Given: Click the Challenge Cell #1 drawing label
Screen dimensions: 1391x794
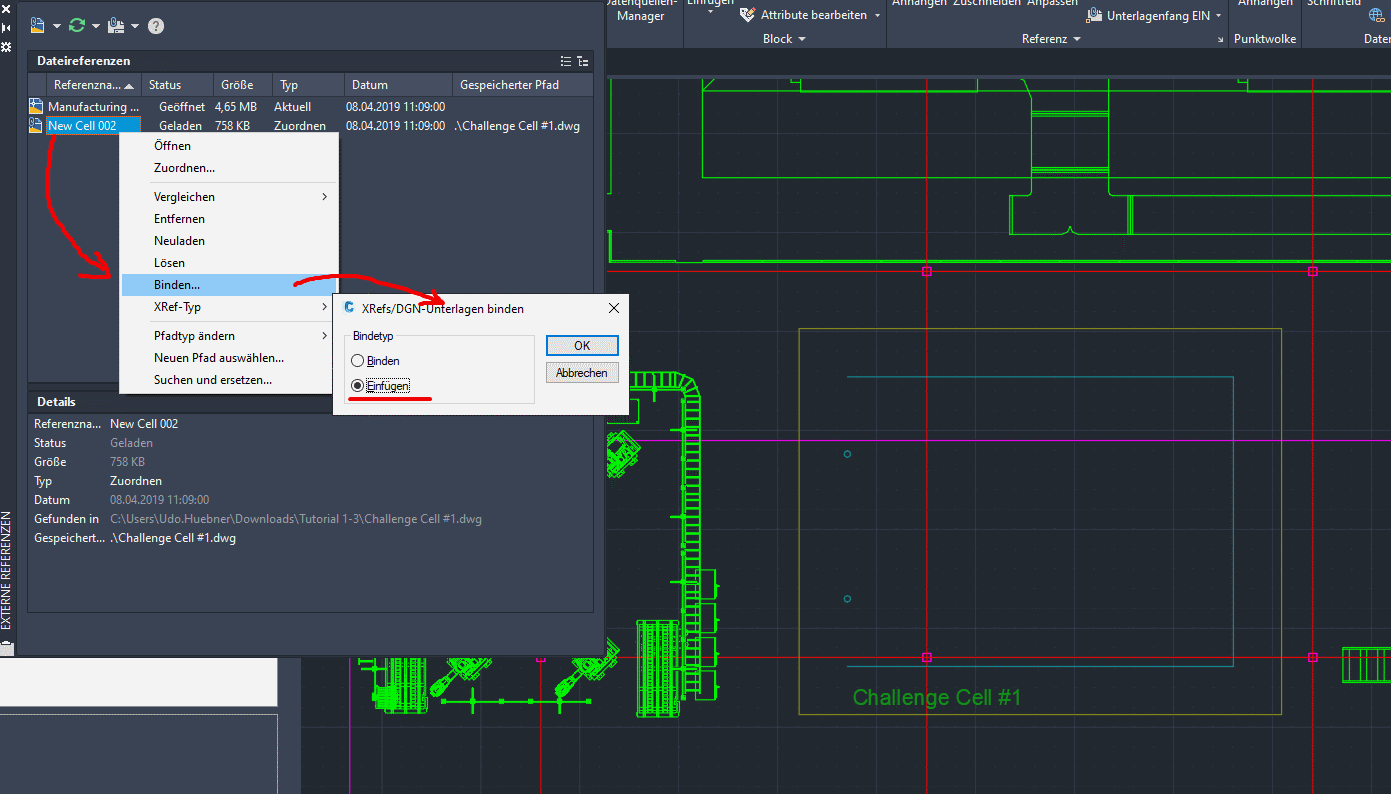Looking at the screenshot, I should pos(937,697).
